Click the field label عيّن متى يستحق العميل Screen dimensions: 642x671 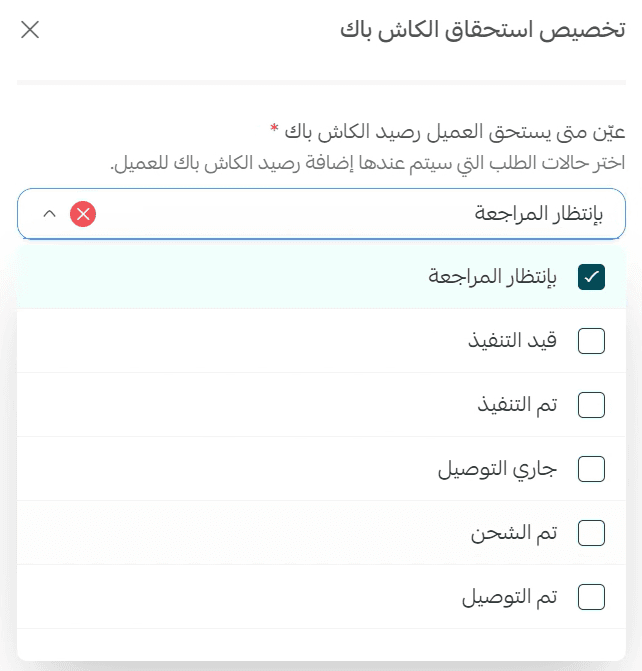(455, 132)
